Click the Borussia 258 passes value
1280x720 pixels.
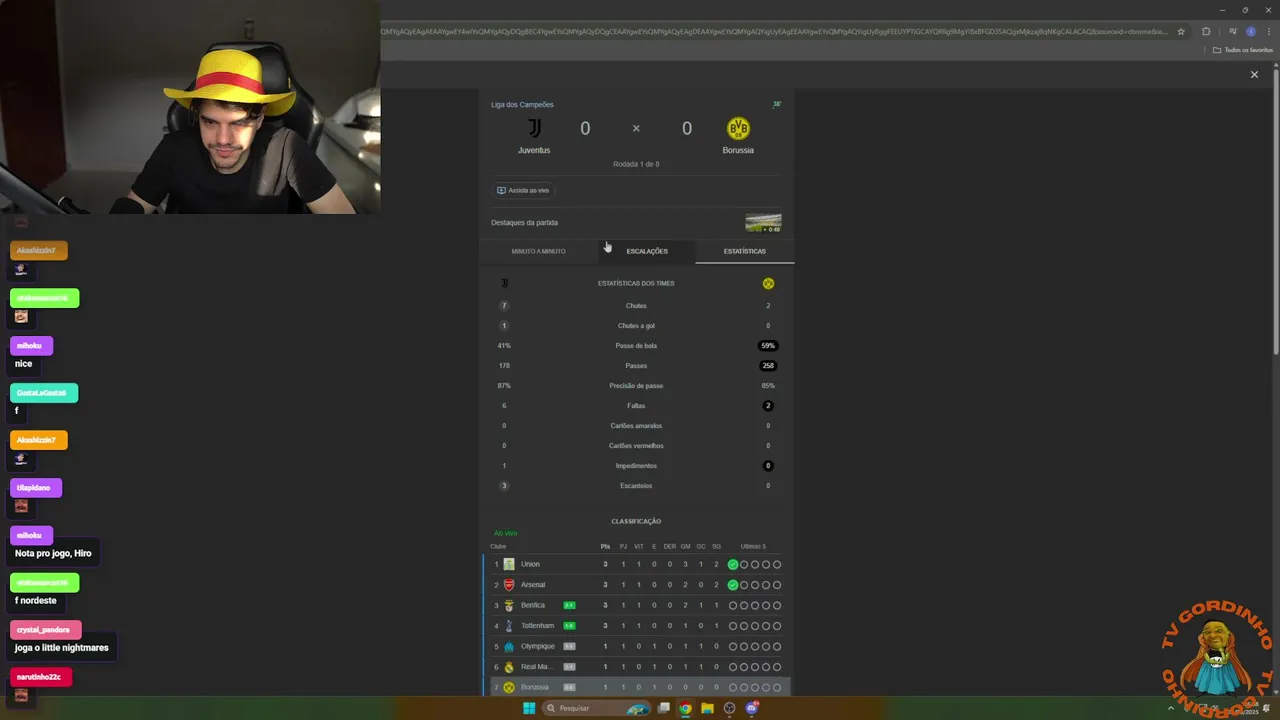point(768,365)
